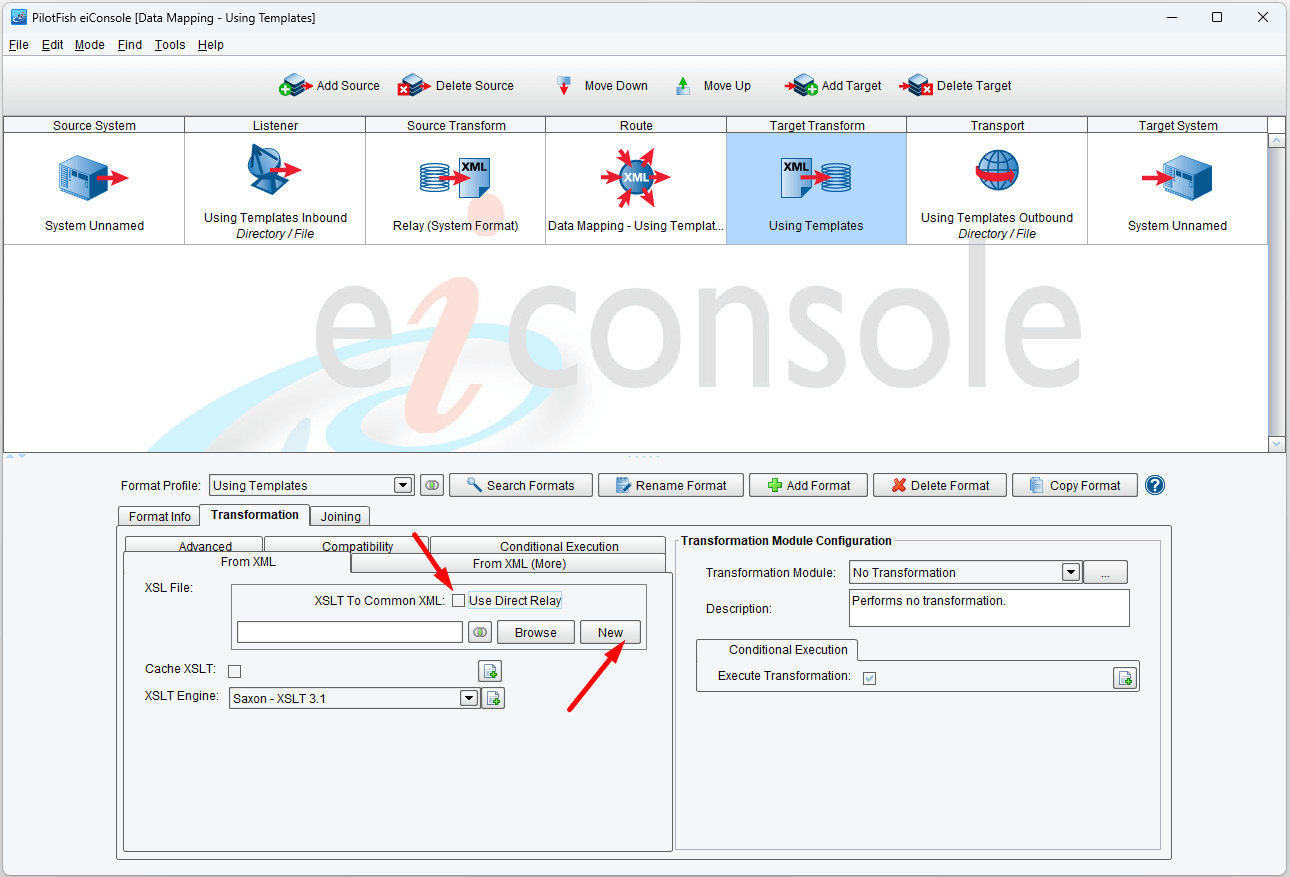1290x877 pixels.
Task: Select the Target System server icon
Action: [1177, 179]
